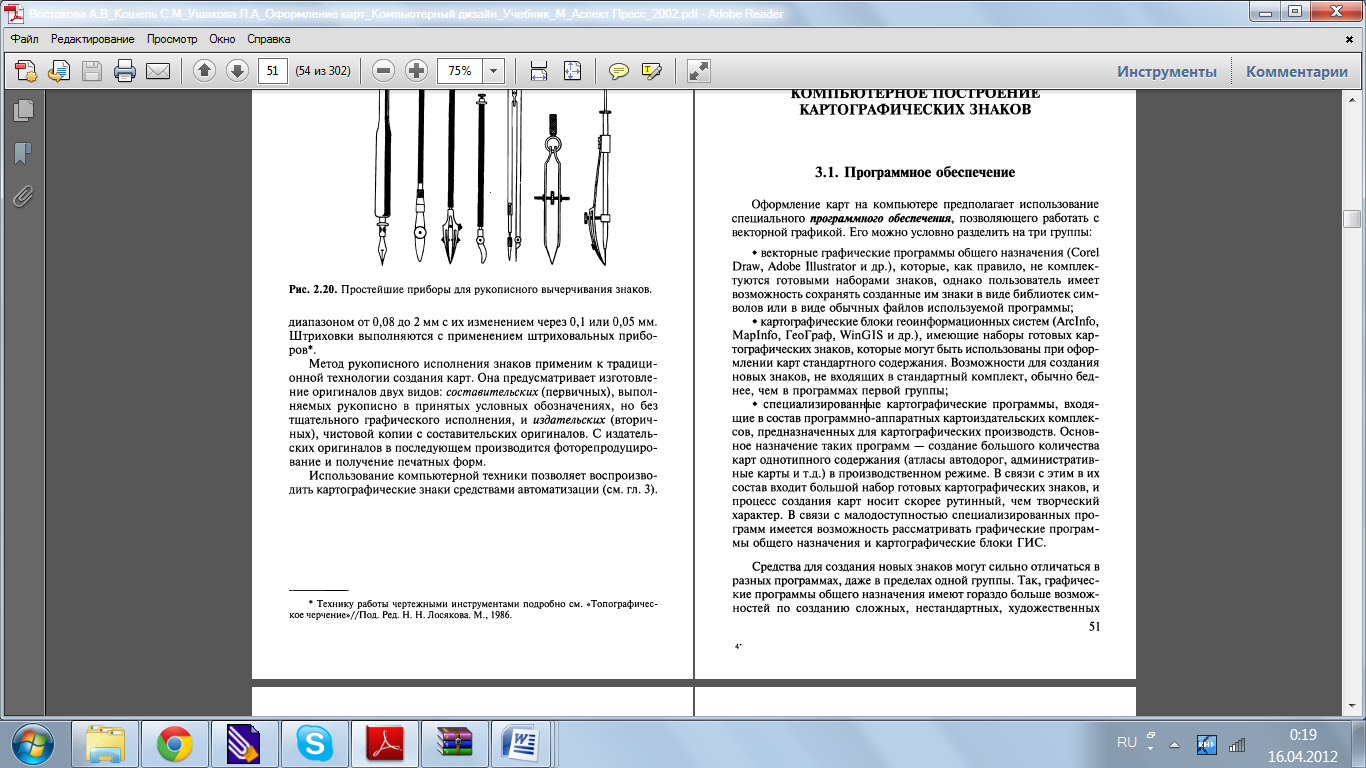Show attachments with the paperclip icon
This screenshot has height=768, width=1366.
pos(23,197)
